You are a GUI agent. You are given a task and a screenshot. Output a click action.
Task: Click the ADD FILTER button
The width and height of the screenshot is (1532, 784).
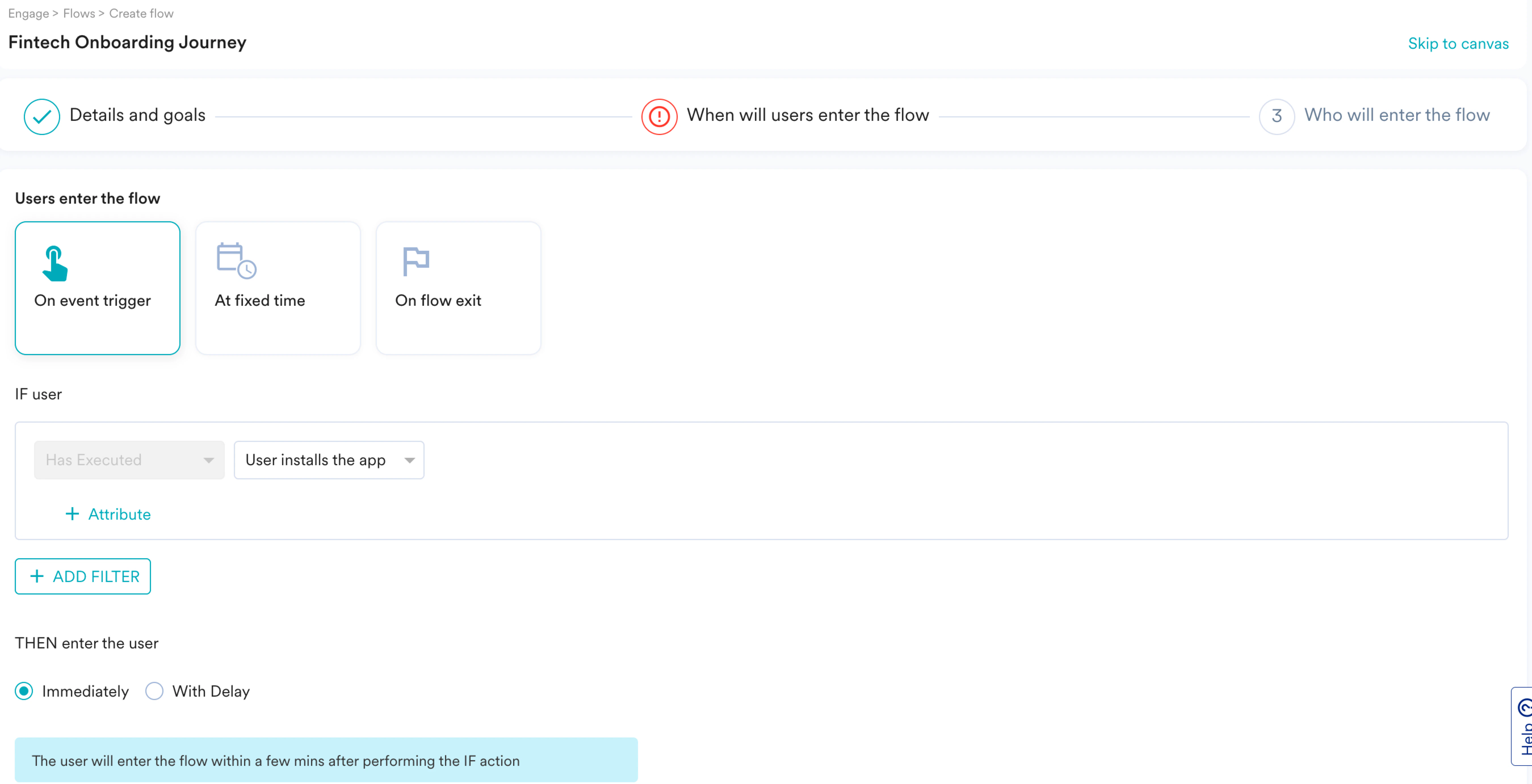pyautogui.click(x=83, y=576)
